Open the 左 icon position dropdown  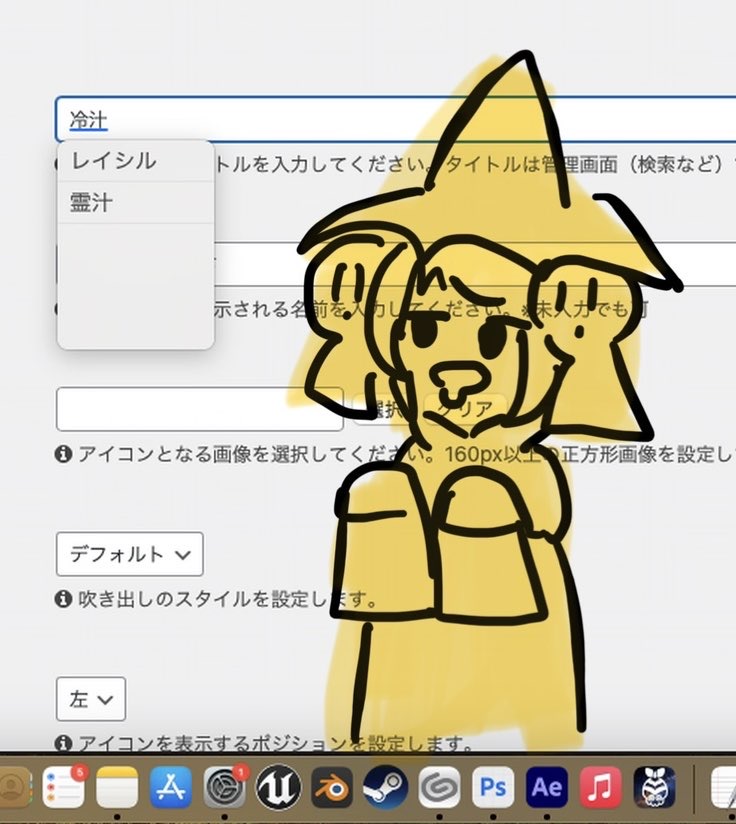pos(91,699)
